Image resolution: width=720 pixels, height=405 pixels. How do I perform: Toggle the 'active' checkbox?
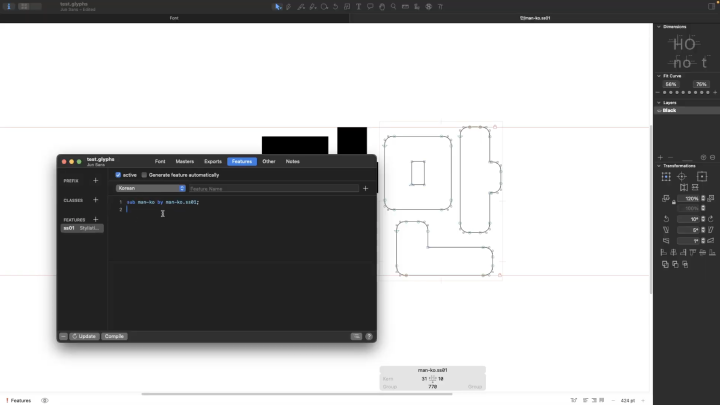pos(118,175)
